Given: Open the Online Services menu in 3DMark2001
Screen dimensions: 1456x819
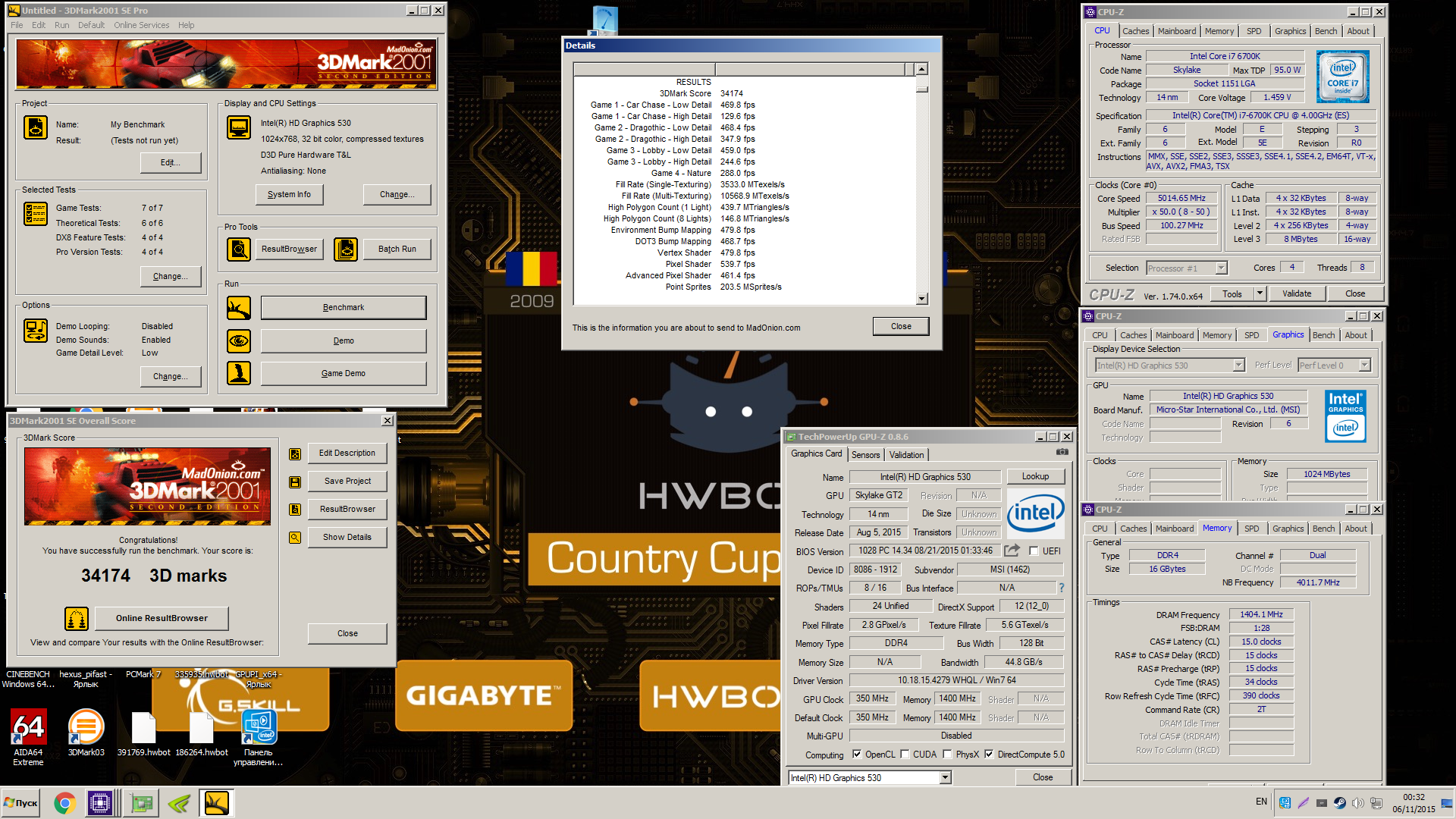Looking at the screenshot, I should point(142,25).
